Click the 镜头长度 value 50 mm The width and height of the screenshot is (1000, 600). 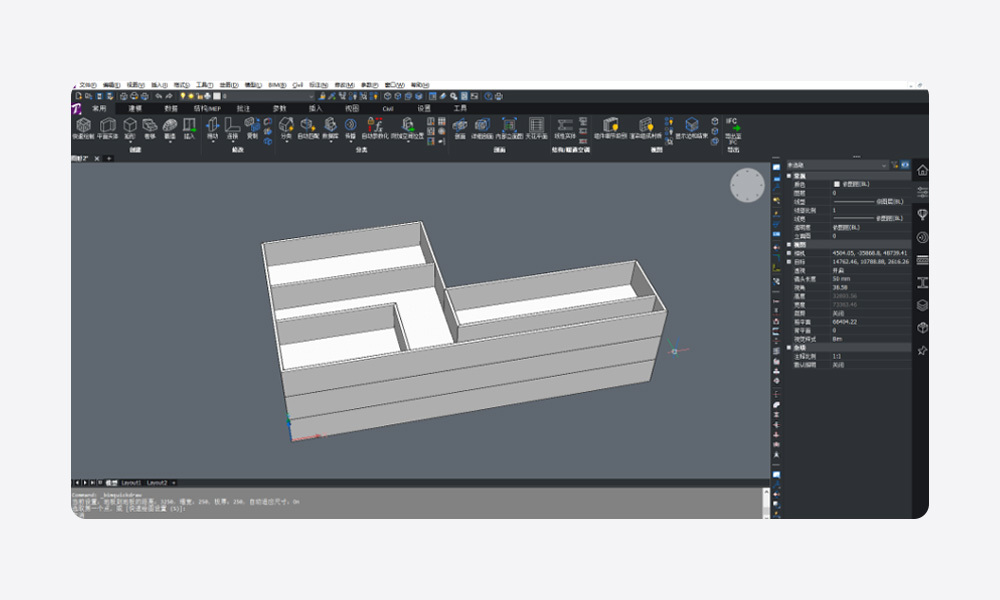tap(841, 279)
